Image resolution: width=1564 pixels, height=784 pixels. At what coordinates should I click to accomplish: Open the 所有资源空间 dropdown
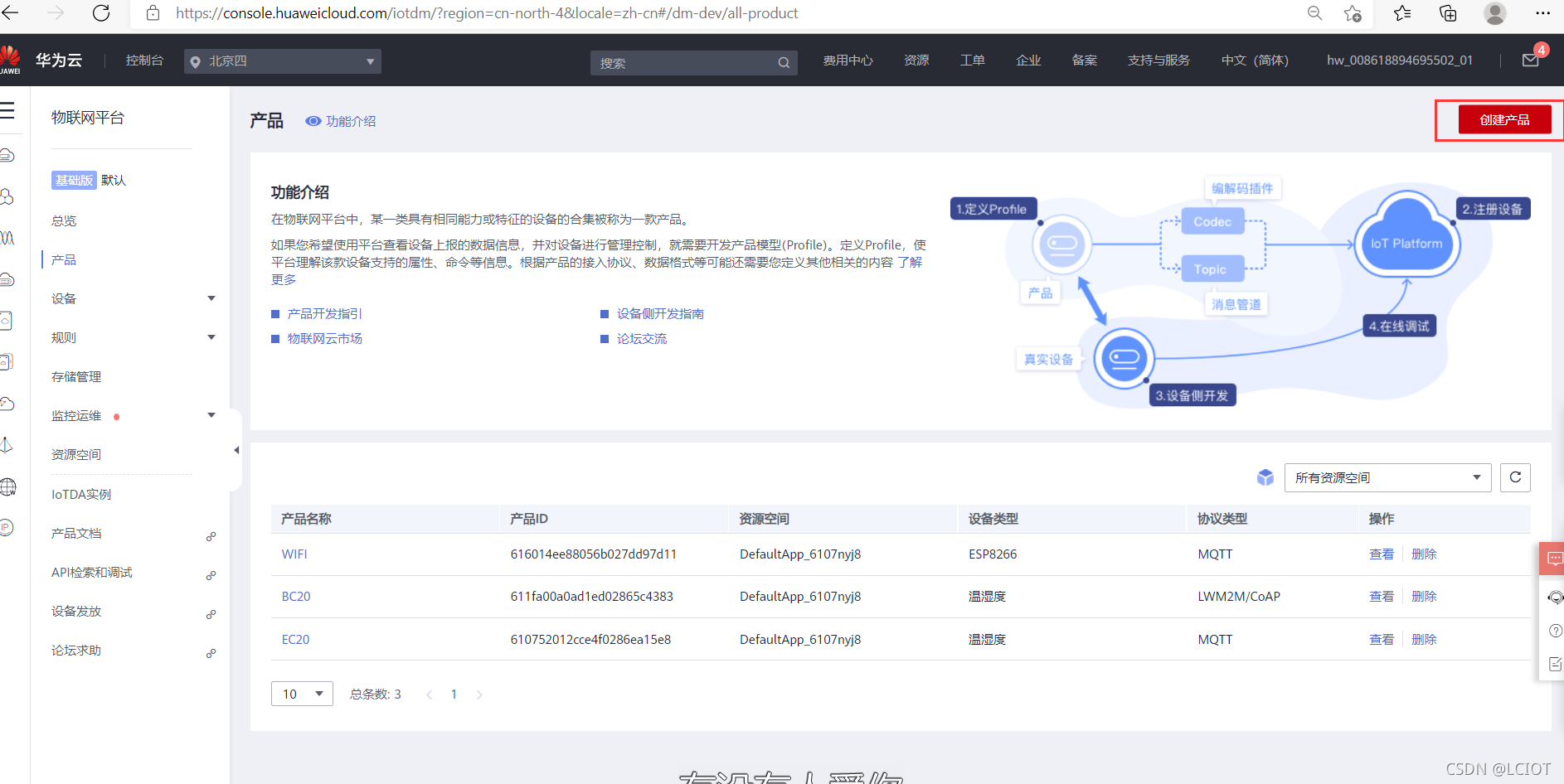tap(1388, 477)
